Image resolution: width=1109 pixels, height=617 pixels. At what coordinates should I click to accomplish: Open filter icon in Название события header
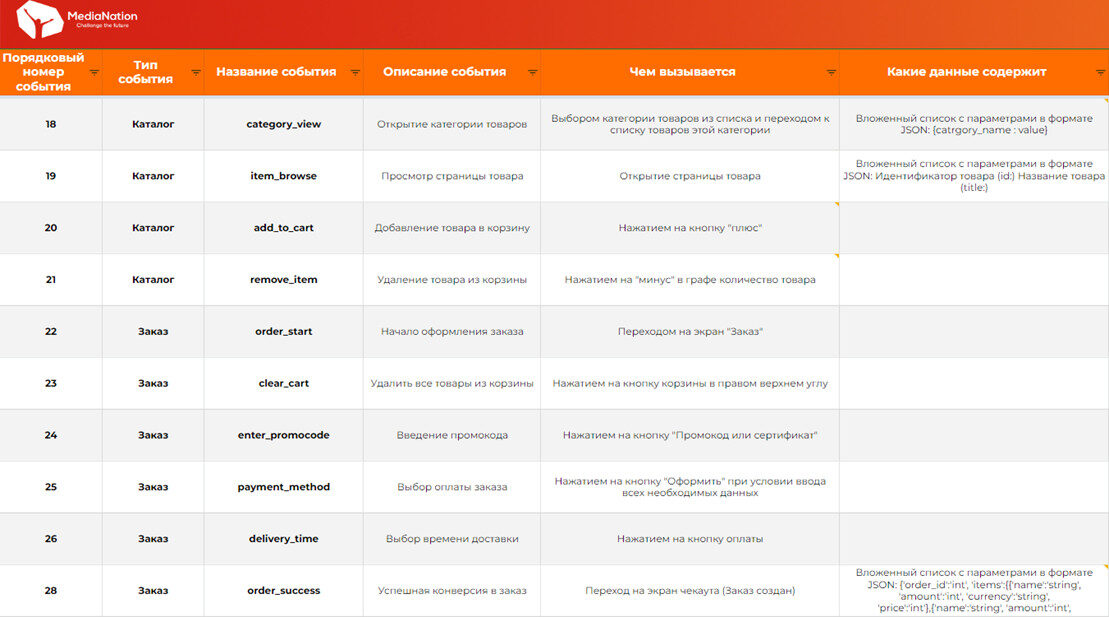click(x=355, y=72)
